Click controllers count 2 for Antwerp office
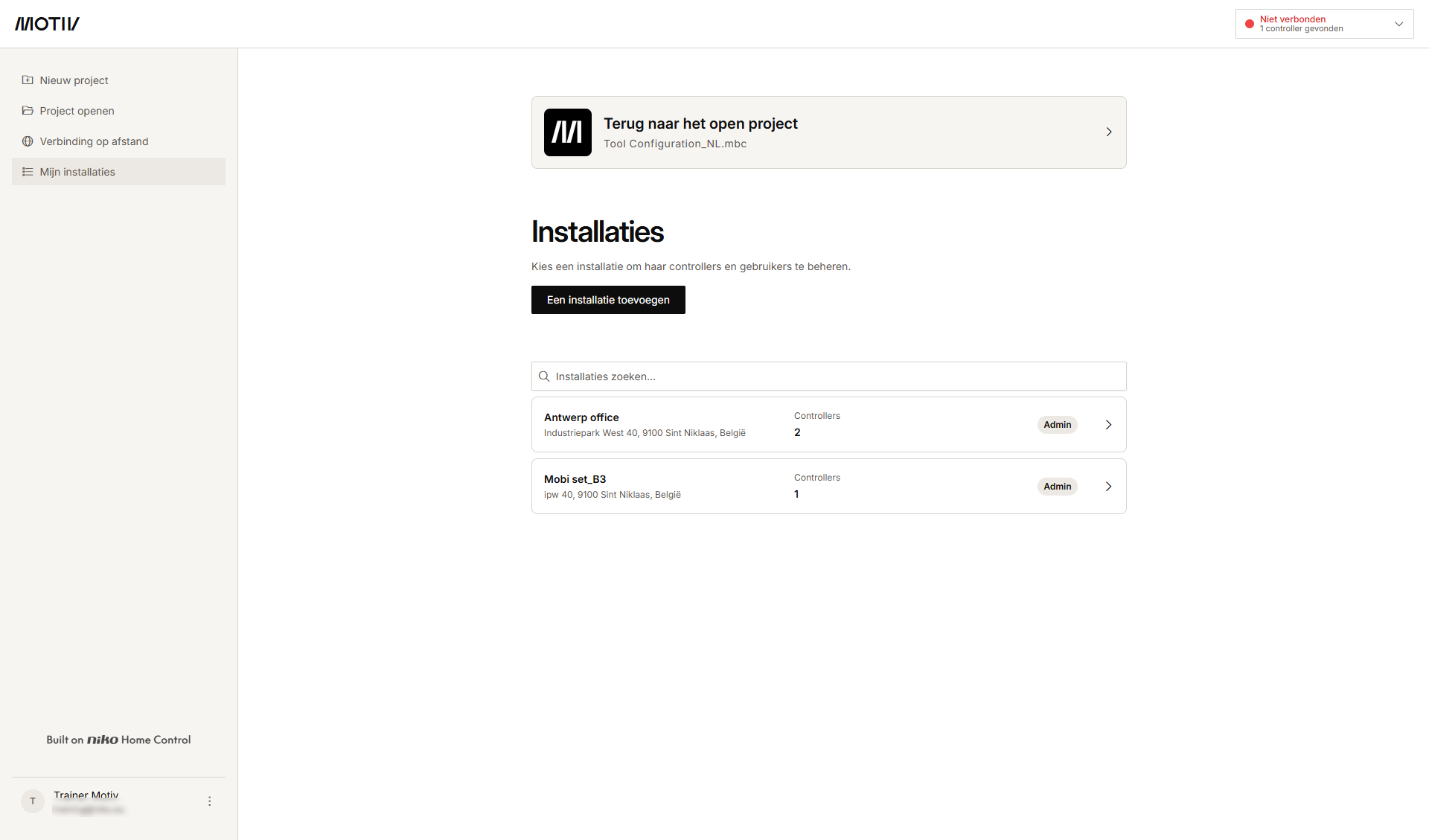This screenshot has height=840, width=1429. pyautogui.click(x=797, y=432)
